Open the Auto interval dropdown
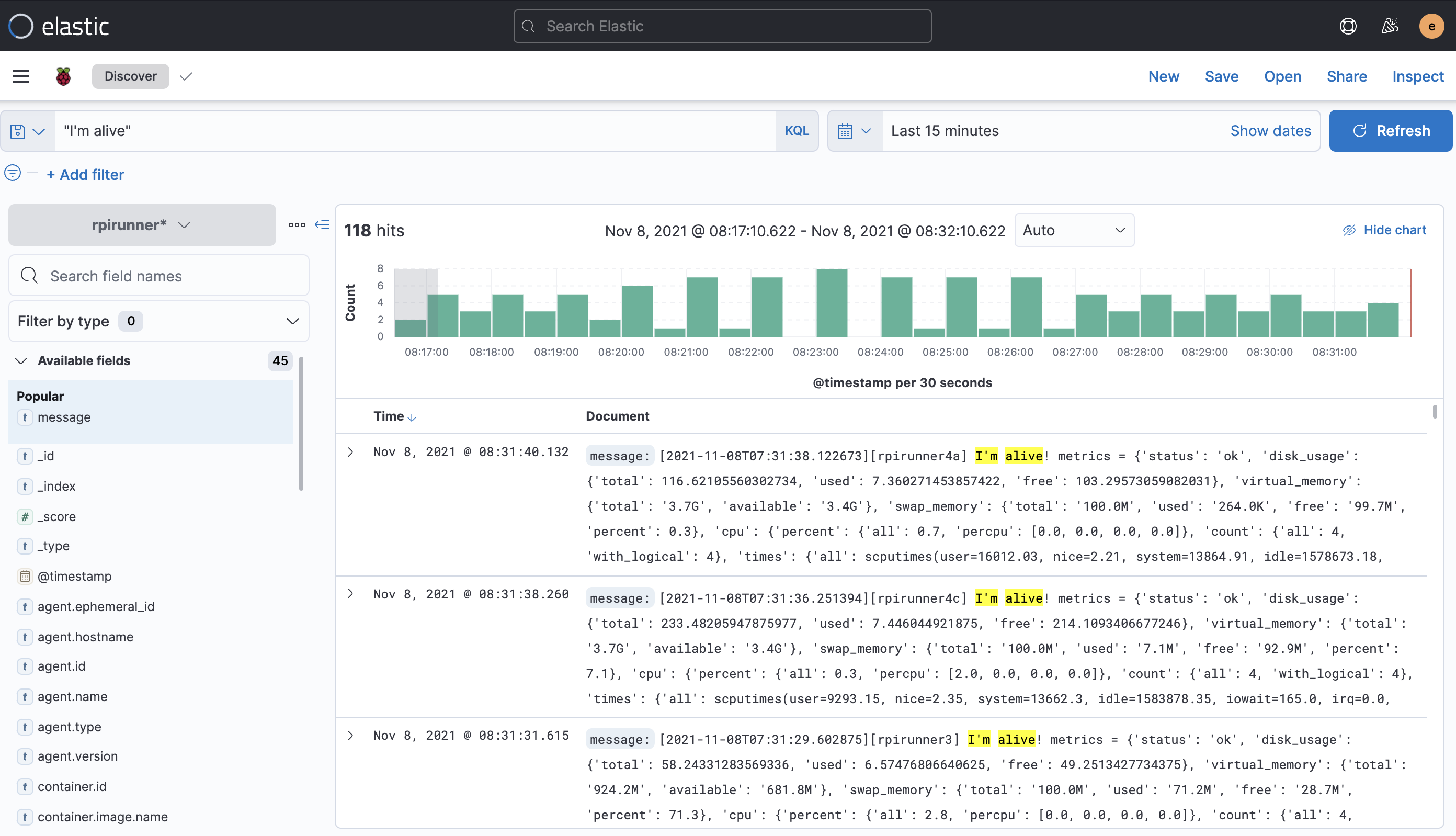Screen dimensions: 1456x836 (1074, 230)
